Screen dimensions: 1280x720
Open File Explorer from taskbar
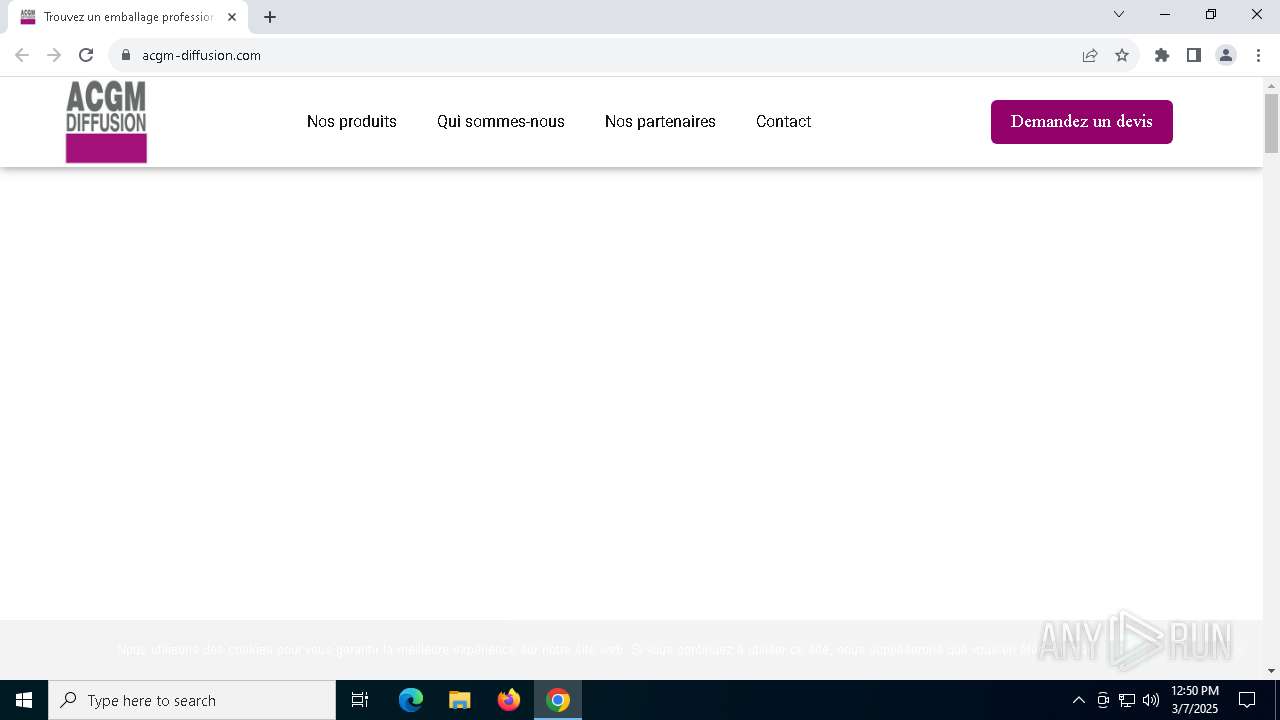(460, 700)
